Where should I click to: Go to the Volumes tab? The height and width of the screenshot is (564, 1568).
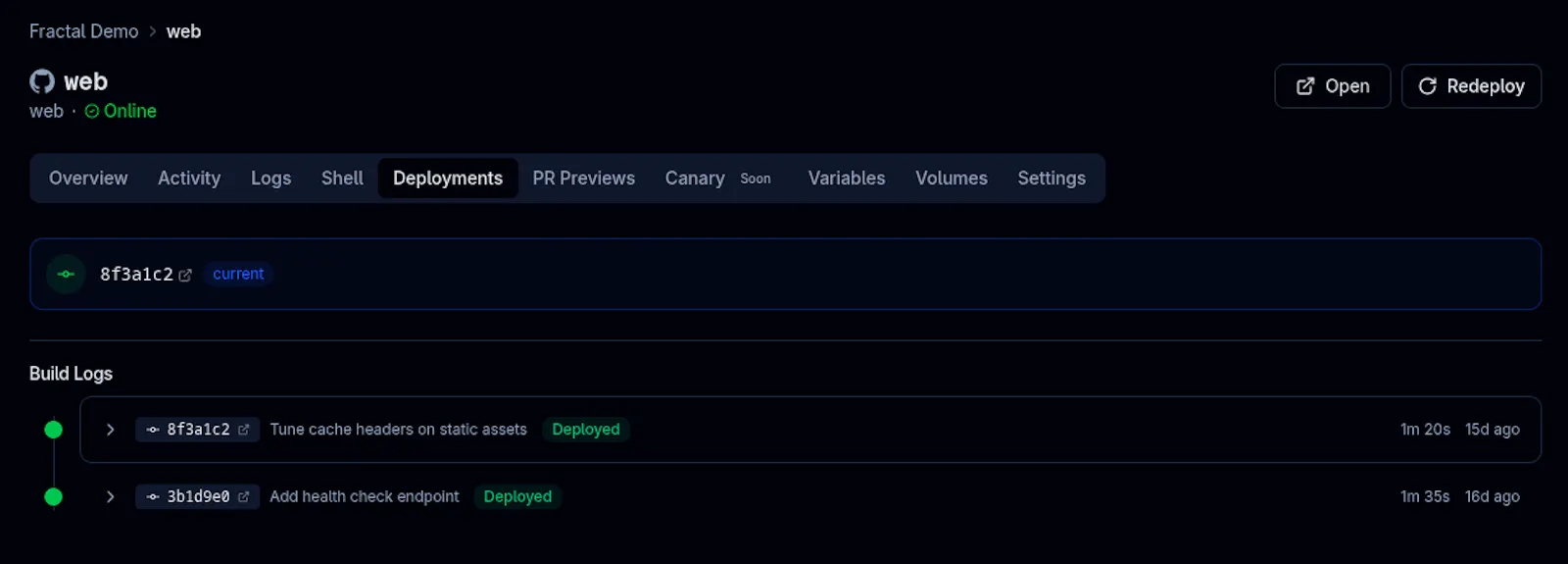pos(952,179)
